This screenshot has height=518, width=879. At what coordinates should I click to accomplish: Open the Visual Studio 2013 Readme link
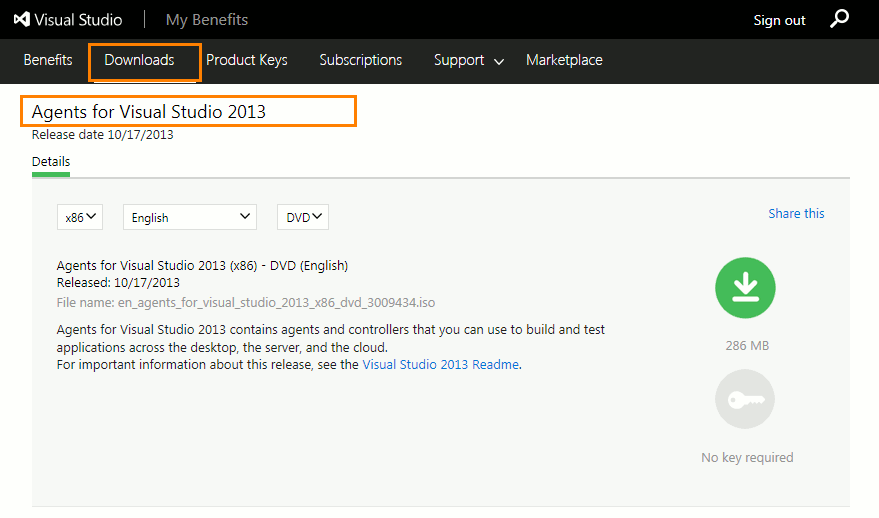tap(440, 365)
